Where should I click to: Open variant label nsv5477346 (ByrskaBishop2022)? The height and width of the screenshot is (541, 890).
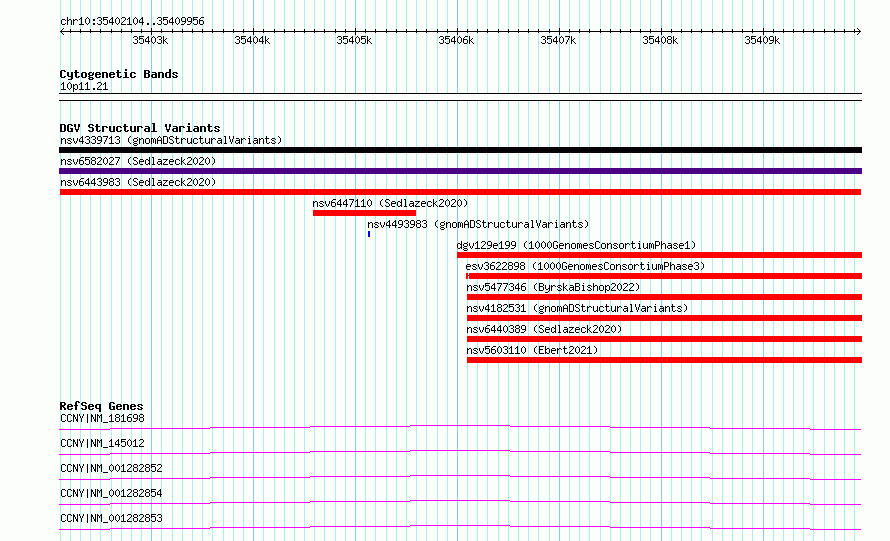[553, 287]
